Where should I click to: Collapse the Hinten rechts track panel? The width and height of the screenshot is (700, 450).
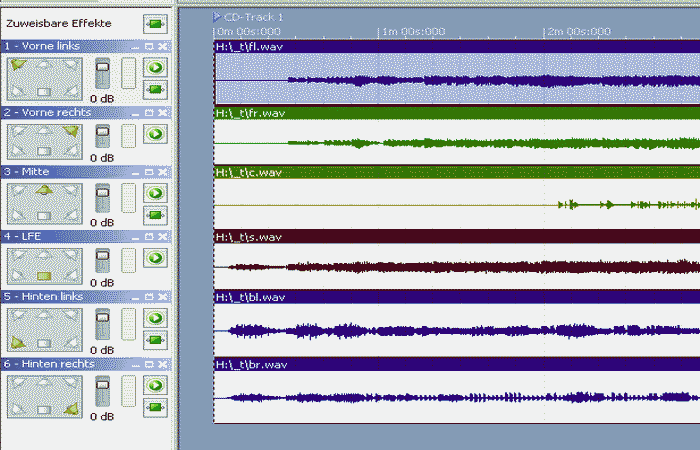[136, 364]
